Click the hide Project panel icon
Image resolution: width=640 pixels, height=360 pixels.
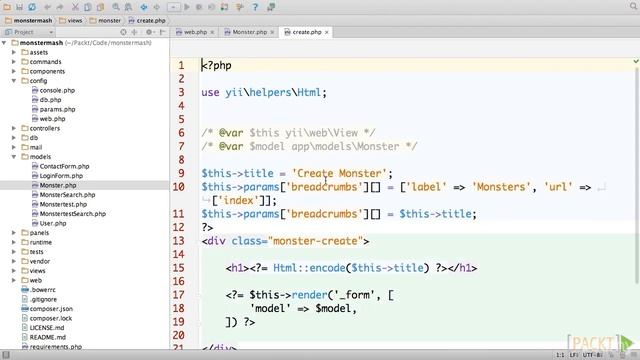[162, 32]
